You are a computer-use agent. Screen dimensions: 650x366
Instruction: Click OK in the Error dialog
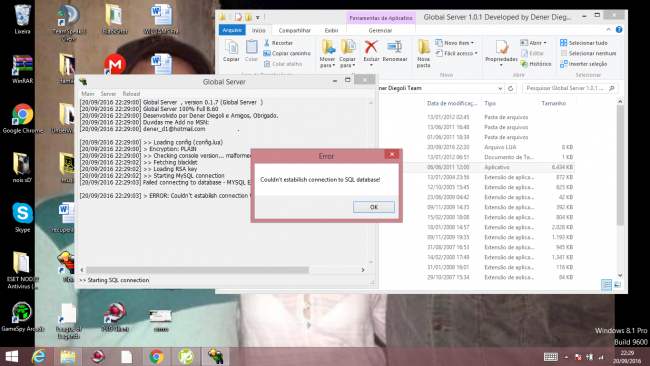click(x=374, y=207)
